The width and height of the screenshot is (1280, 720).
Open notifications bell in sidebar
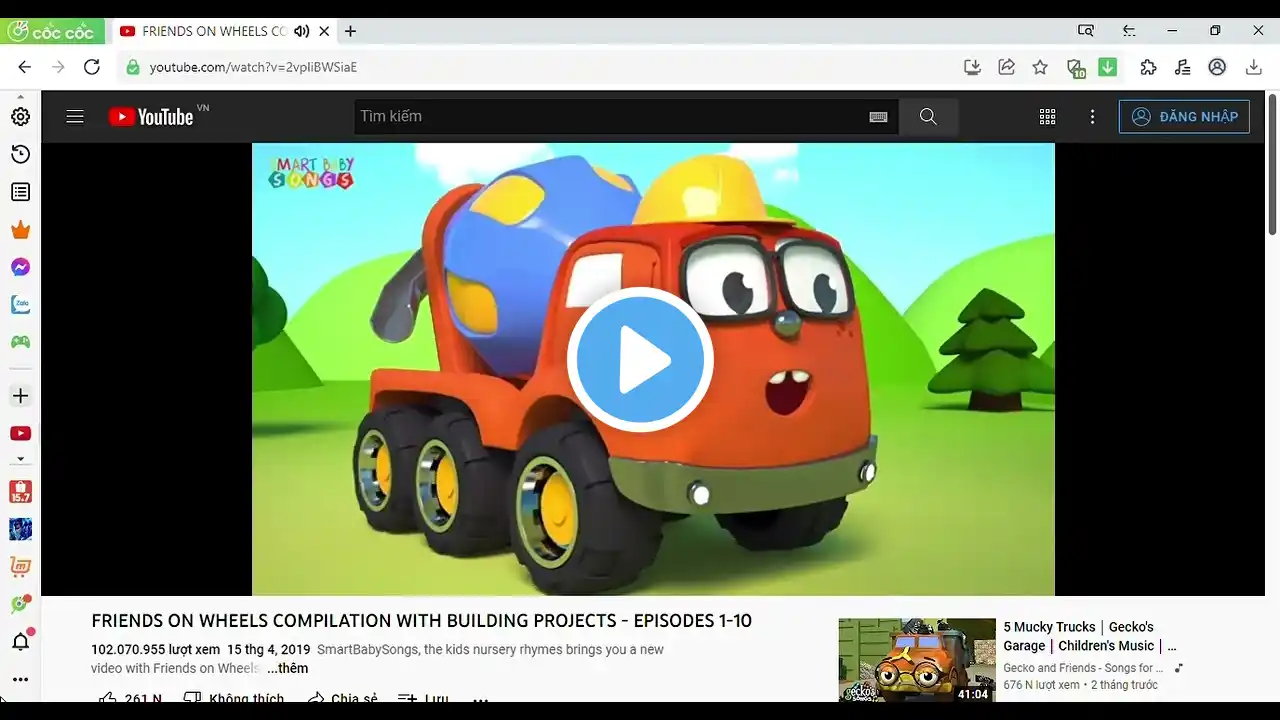pos(20,641)
